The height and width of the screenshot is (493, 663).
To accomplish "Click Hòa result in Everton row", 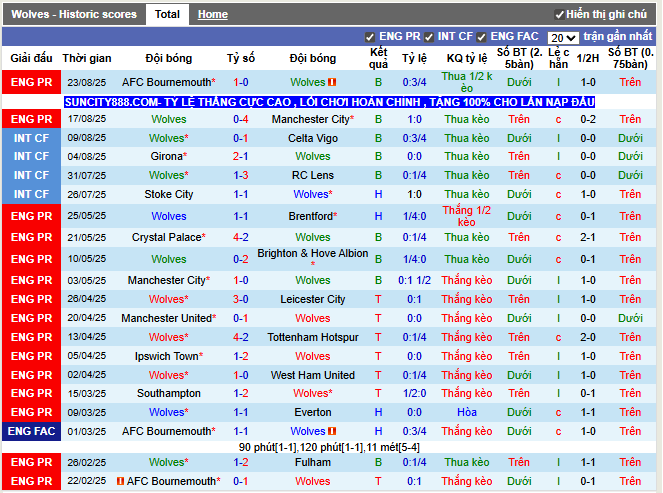I will tap(467, 412).
